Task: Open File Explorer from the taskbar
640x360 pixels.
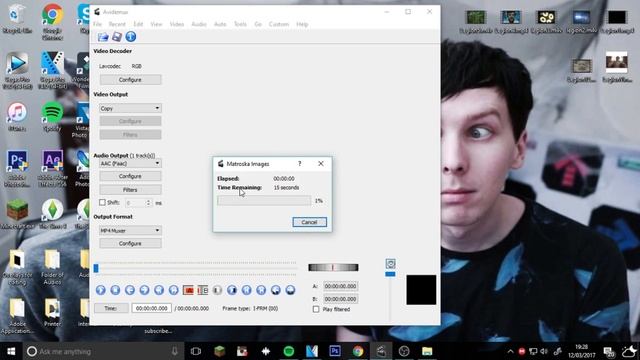Action: point(427,351)
